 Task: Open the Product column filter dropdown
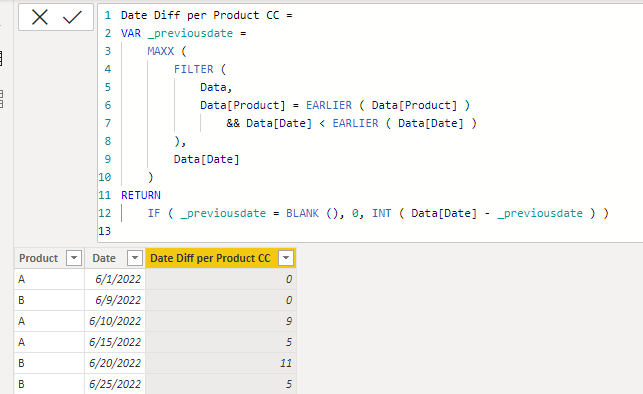tap(74, 258)
